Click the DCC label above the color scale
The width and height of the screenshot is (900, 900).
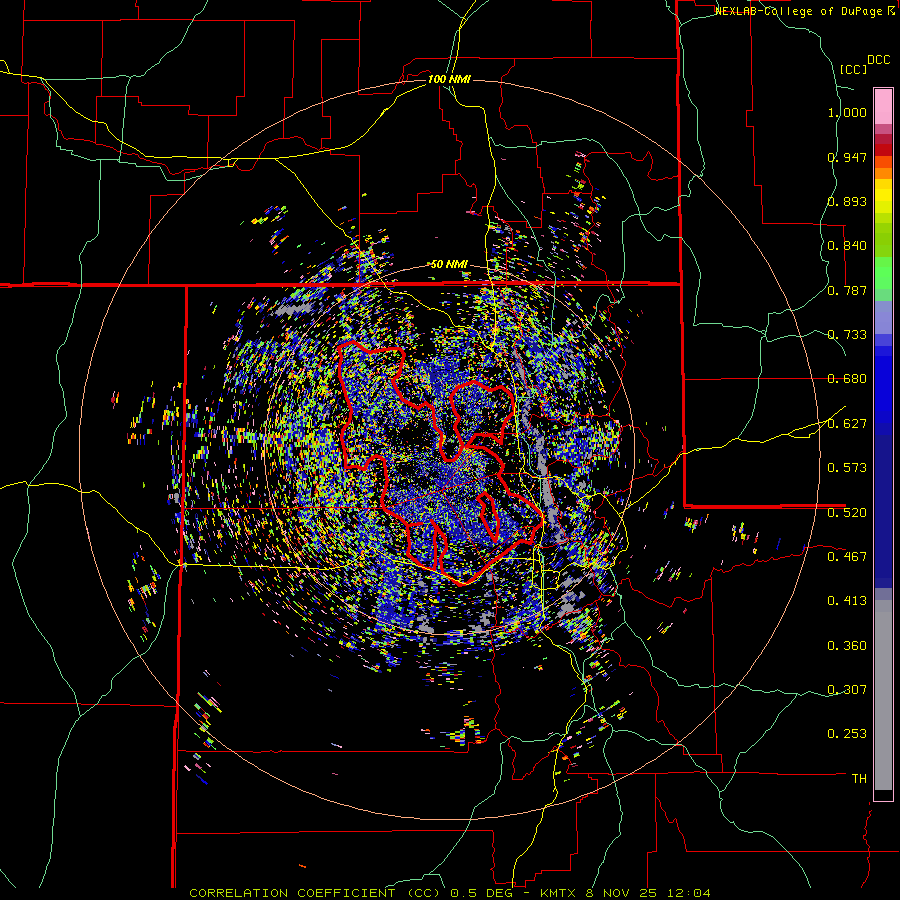879,60
